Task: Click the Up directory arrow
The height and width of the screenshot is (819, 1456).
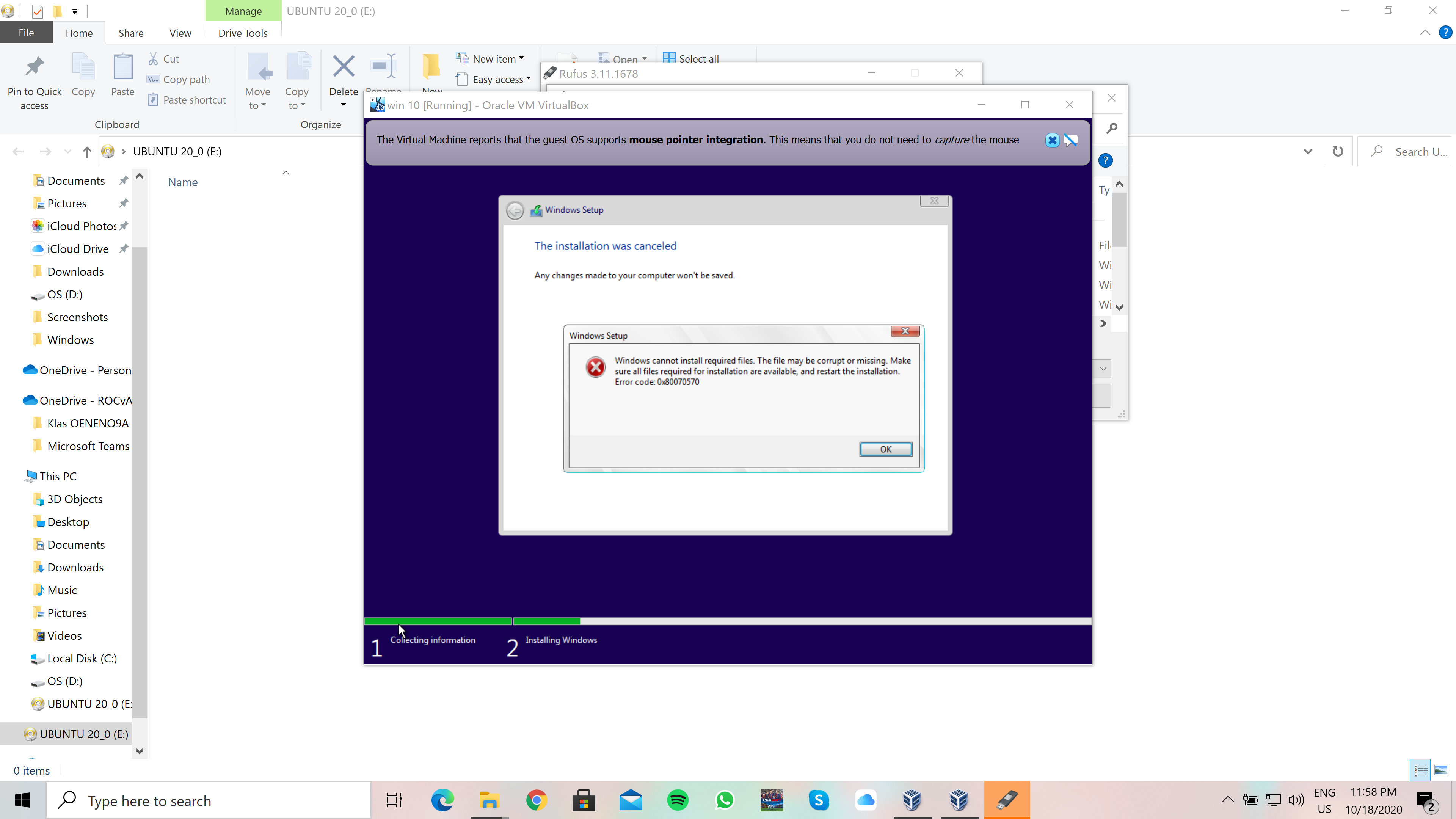Action: pos(86,152)
